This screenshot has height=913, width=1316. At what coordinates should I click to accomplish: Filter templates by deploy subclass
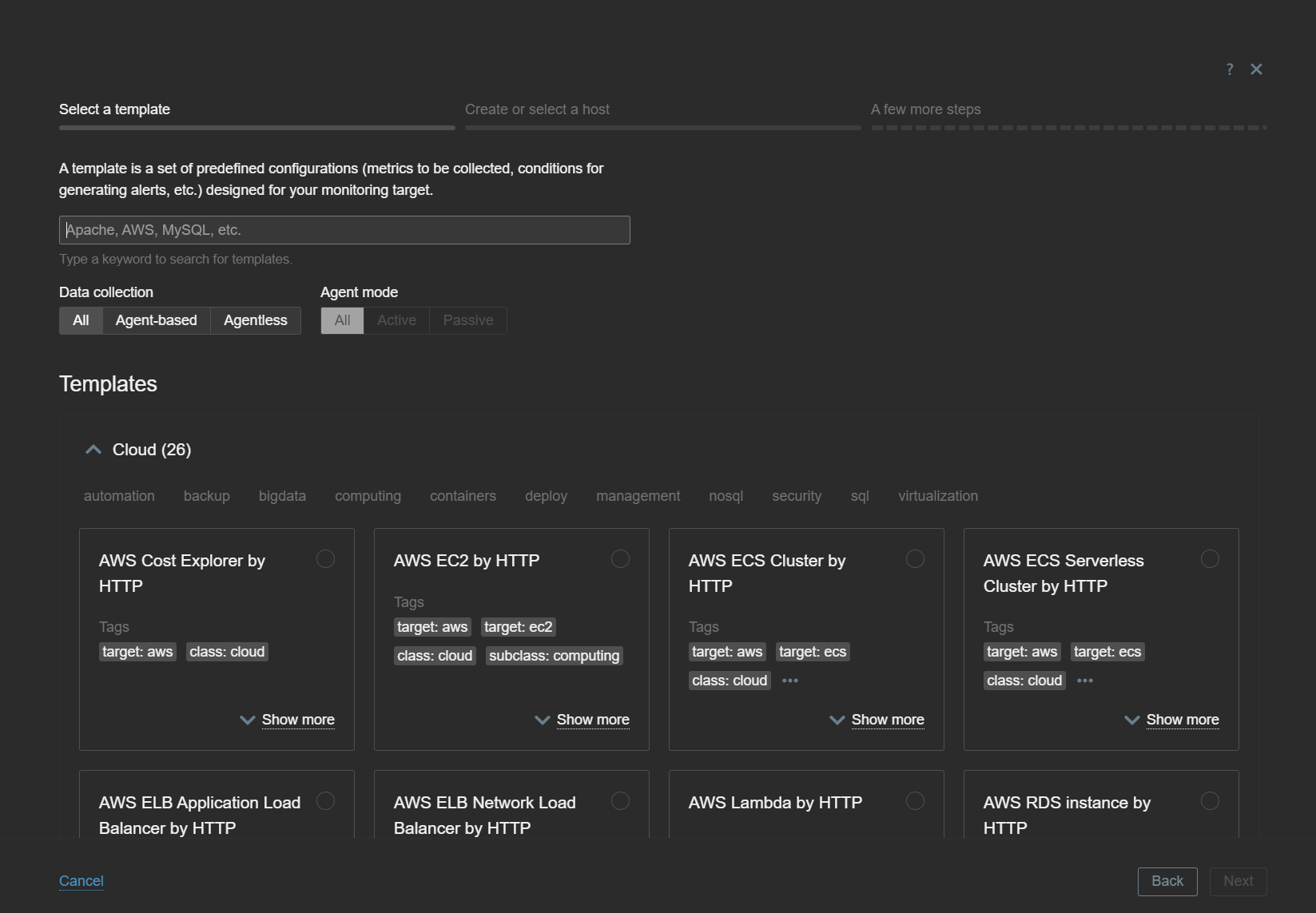546,496
